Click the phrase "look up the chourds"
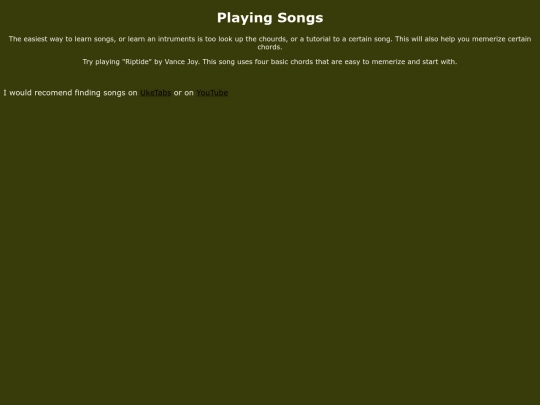This screenshot has height=405, width=540. (252, 39)
